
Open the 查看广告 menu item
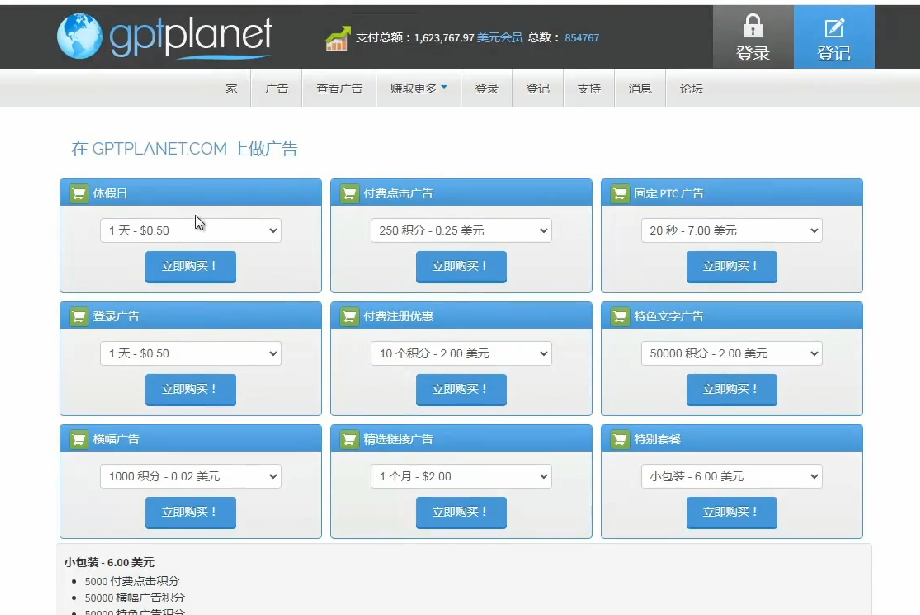pos(339,88)
